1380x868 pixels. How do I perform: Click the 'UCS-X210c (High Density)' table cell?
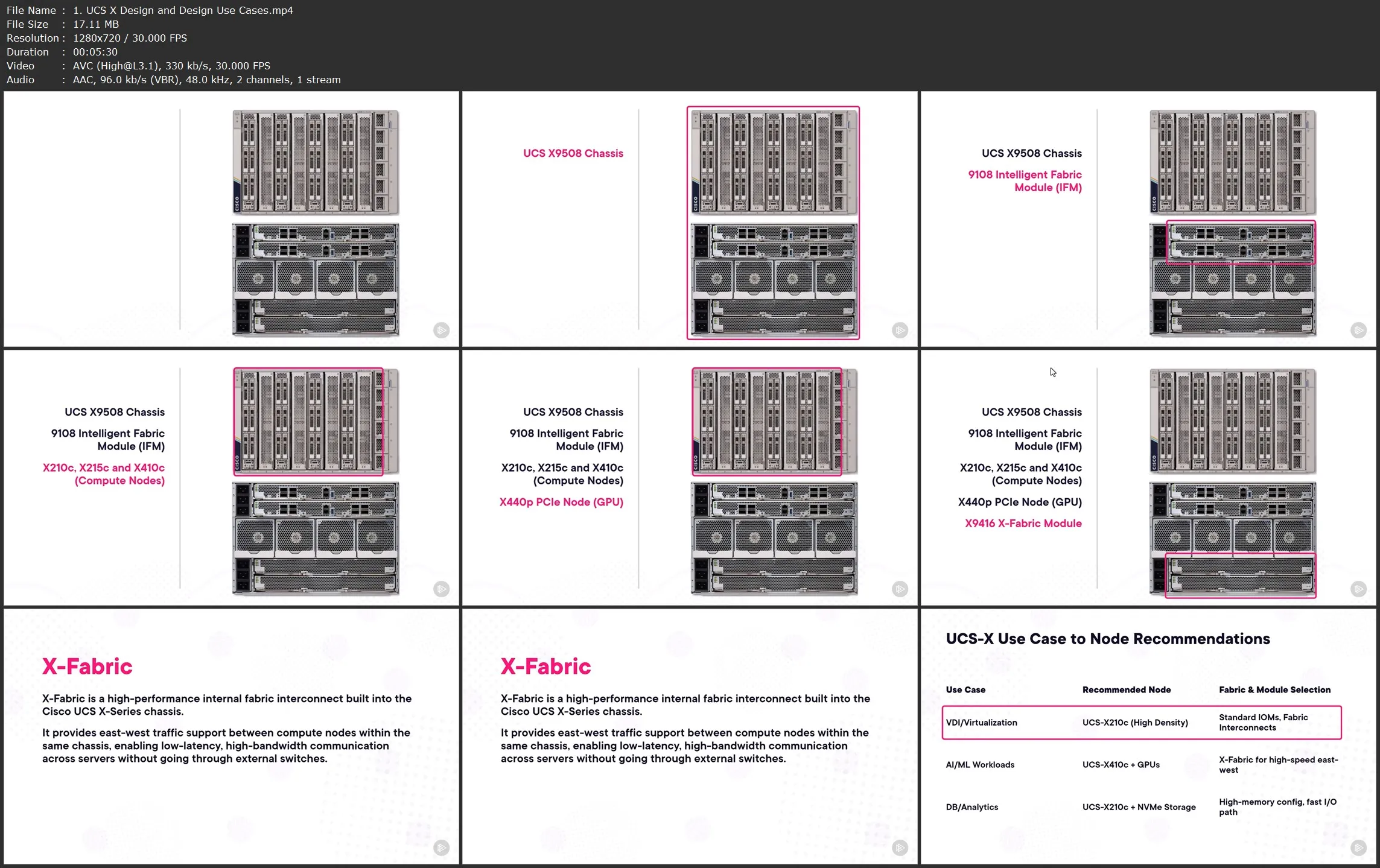[1134, 723]
